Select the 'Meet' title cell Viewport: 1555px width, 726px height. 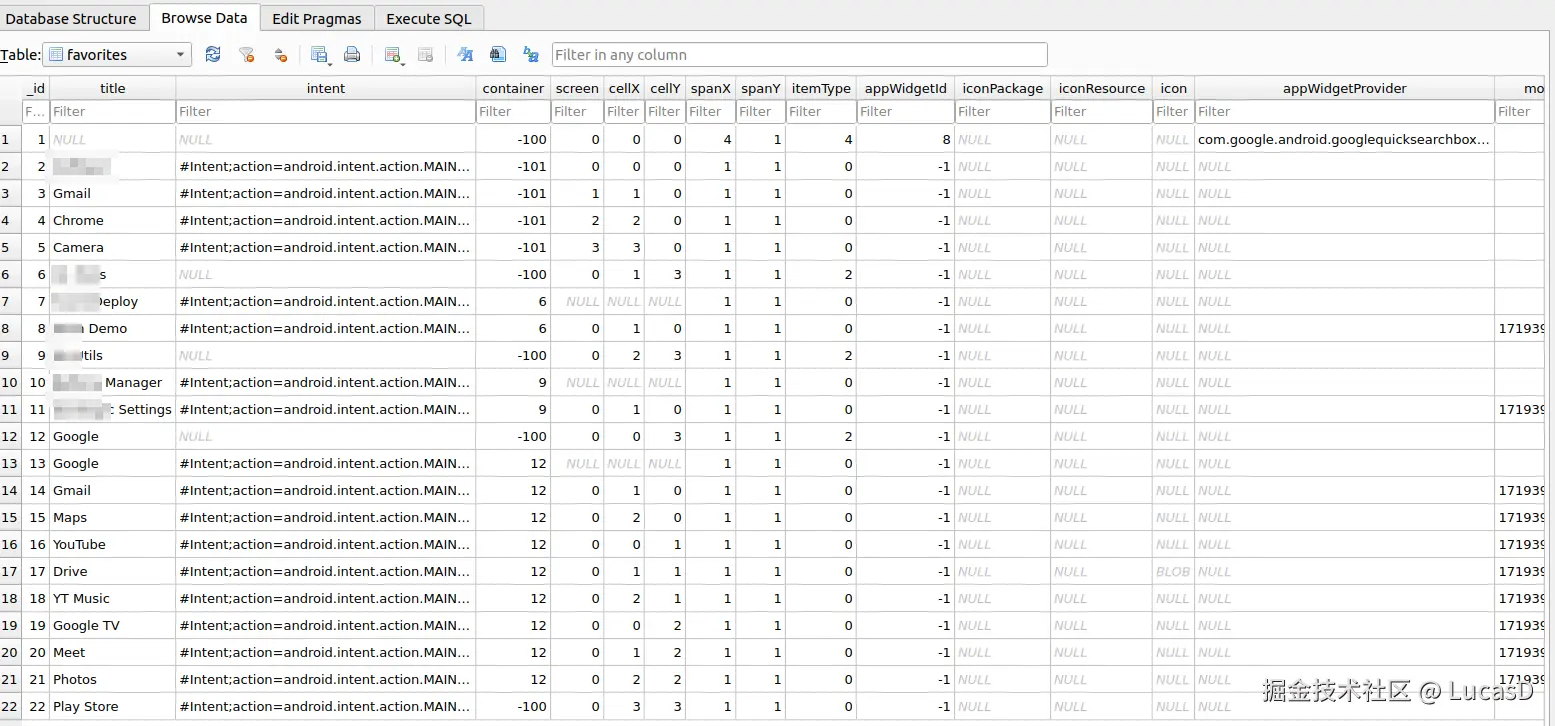click(x=113, y=652)
